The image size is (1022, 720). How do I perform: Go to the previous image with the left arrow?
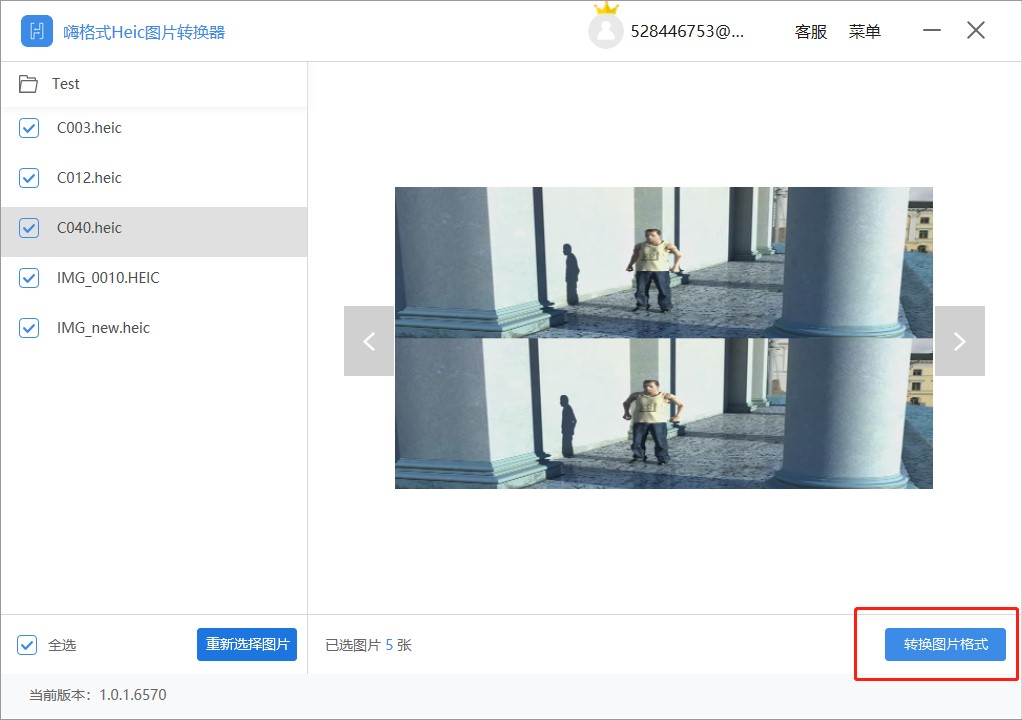[x=368, y=340]
